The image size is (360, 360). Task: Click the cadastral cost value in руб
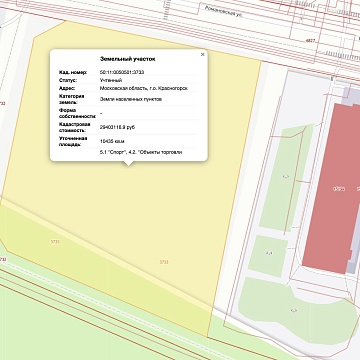point(117,127)
